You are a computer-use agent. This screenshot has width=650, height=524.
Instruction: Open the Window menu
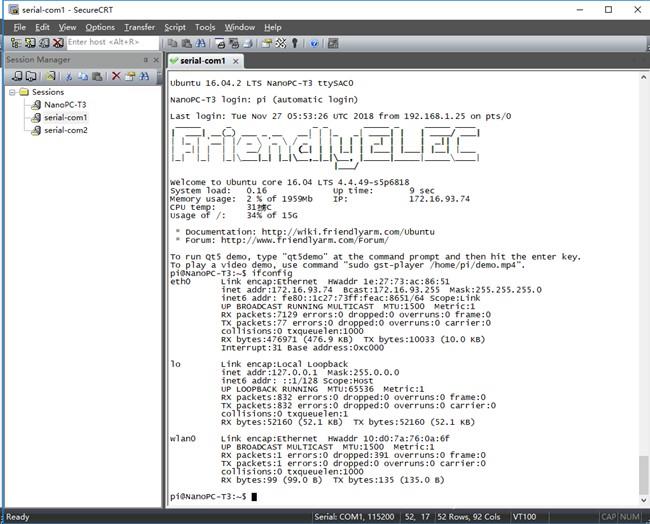point(240,27)
